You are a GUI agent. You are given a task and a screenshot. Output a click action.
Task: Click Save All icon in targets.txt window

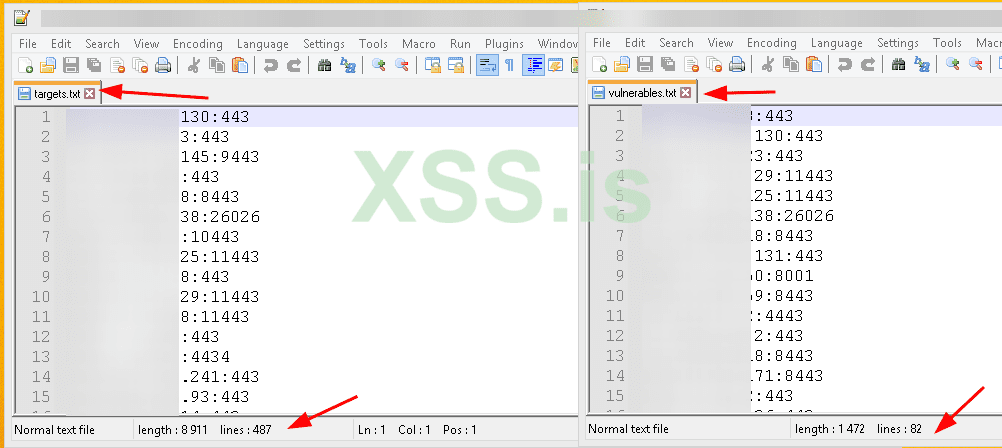coord(95,65)
